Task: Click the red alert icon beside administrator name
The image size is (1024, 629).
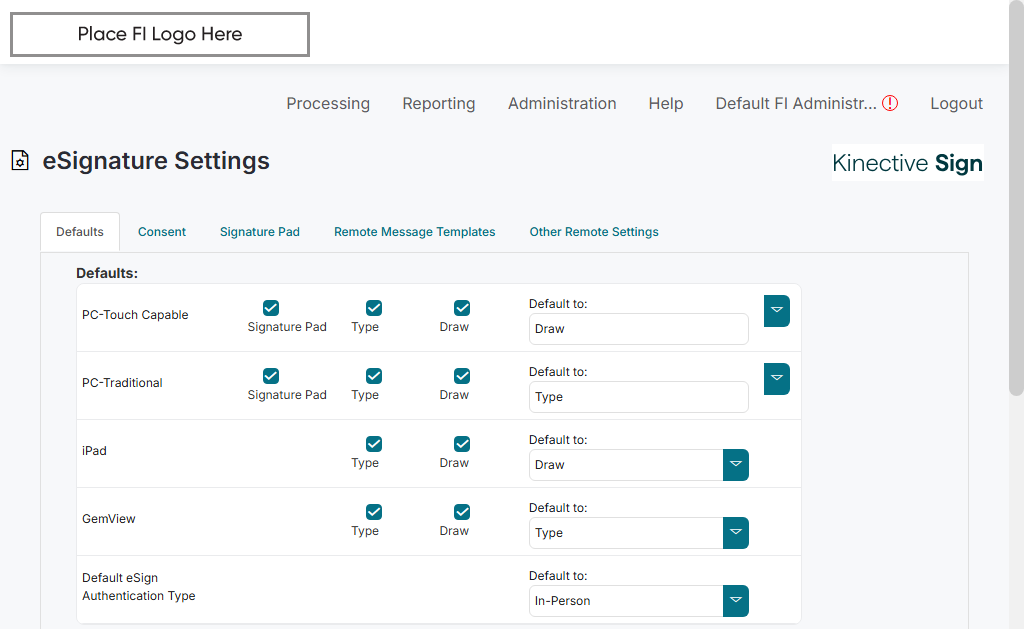Action: [890, 103]
